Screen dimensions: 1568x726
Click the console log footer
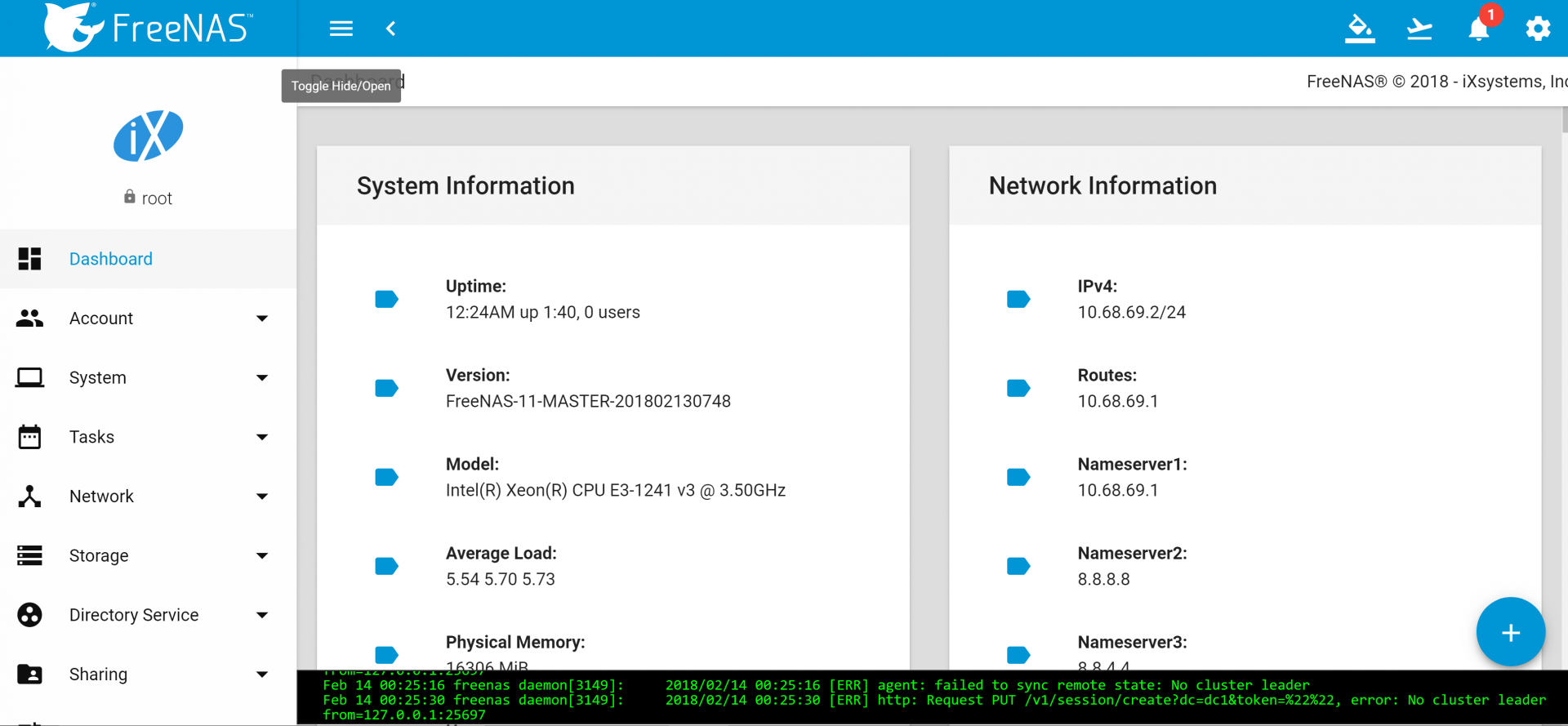931,699
